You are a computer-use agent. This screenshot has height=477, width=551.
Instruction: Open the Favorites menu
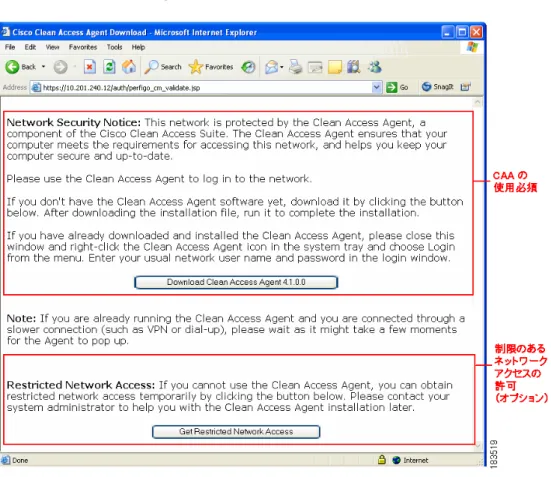tap(83, 47)
